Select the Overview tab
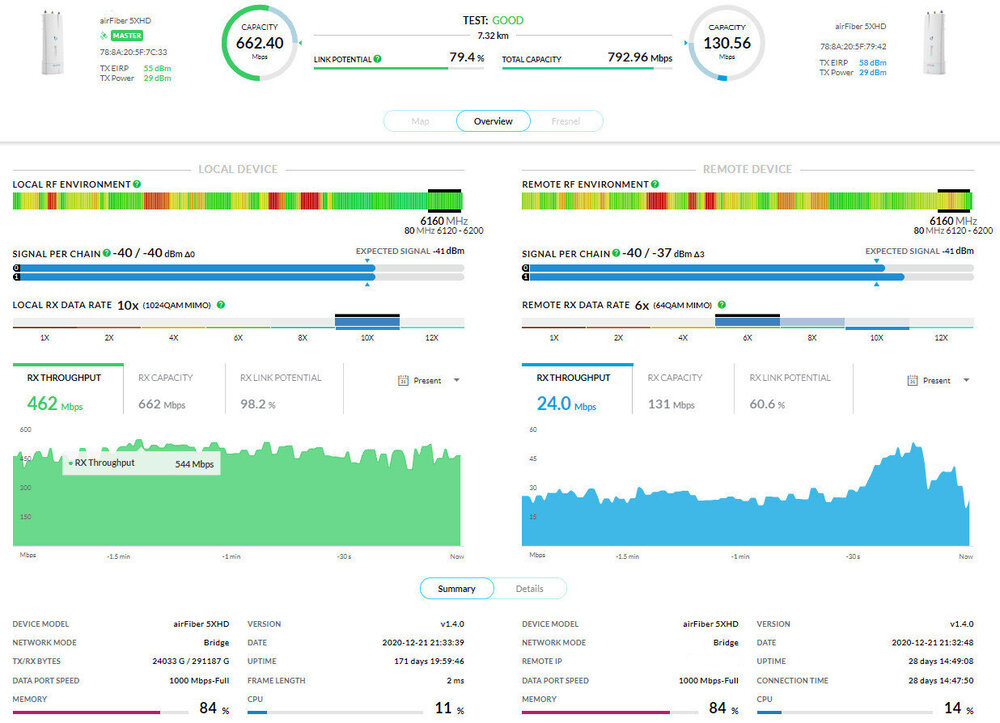 [493, 121]
